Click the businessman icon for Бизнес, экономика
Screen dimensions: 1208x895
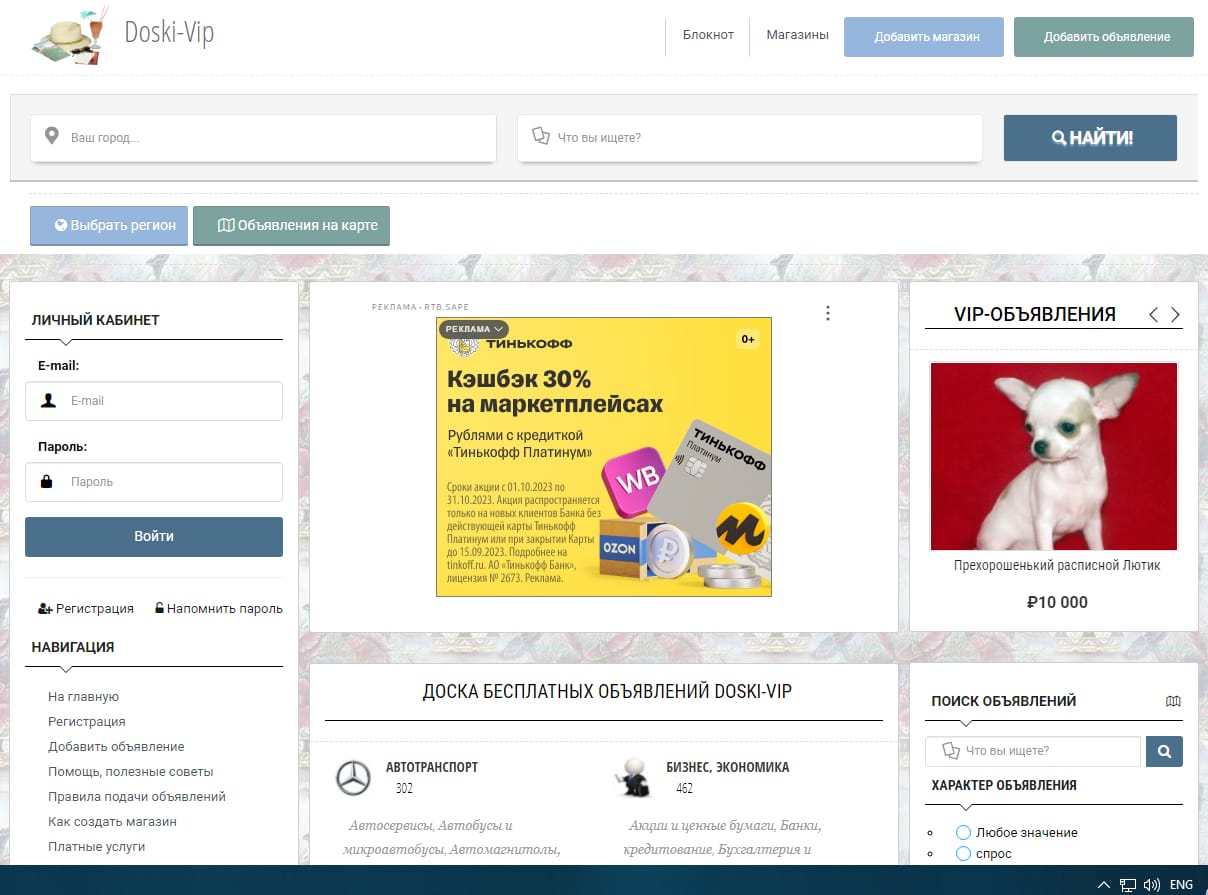[632, 778]
